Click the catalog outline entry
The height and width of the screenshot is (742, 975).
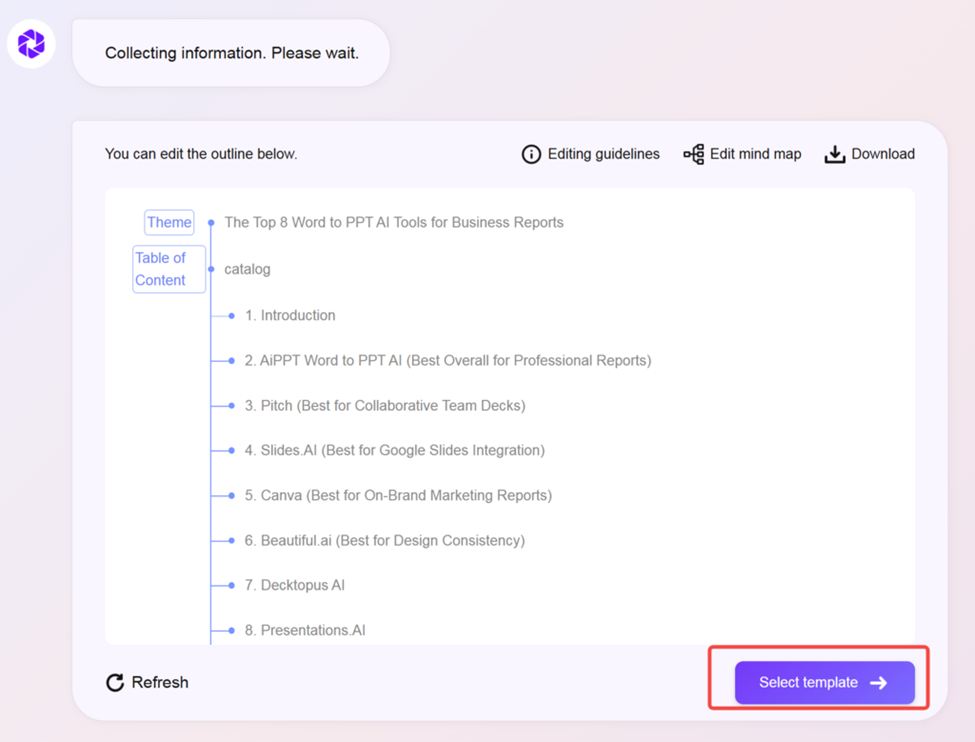click(247, 269)
